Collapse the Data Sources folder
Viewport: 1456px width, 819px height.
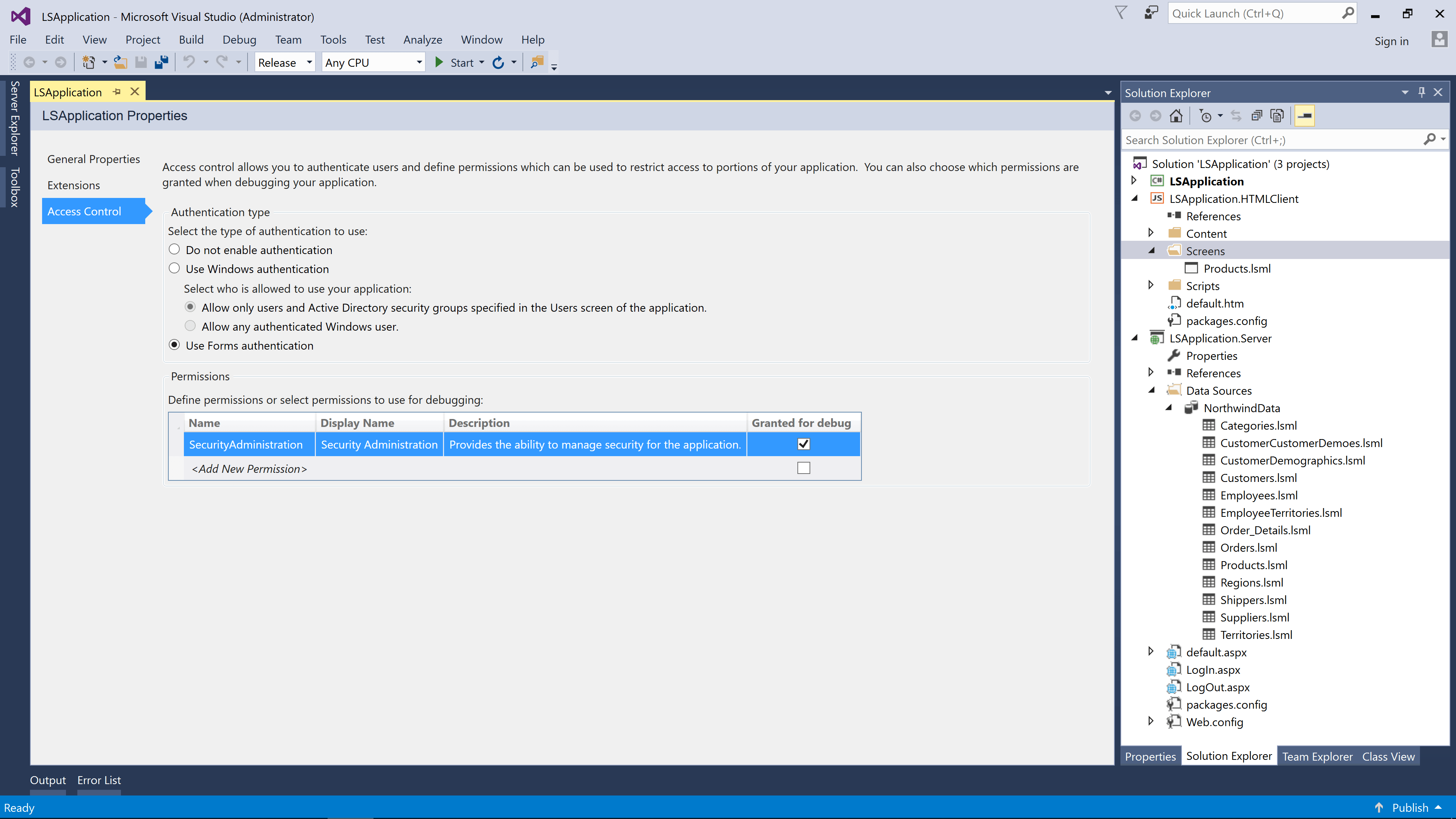(1152, 390)
